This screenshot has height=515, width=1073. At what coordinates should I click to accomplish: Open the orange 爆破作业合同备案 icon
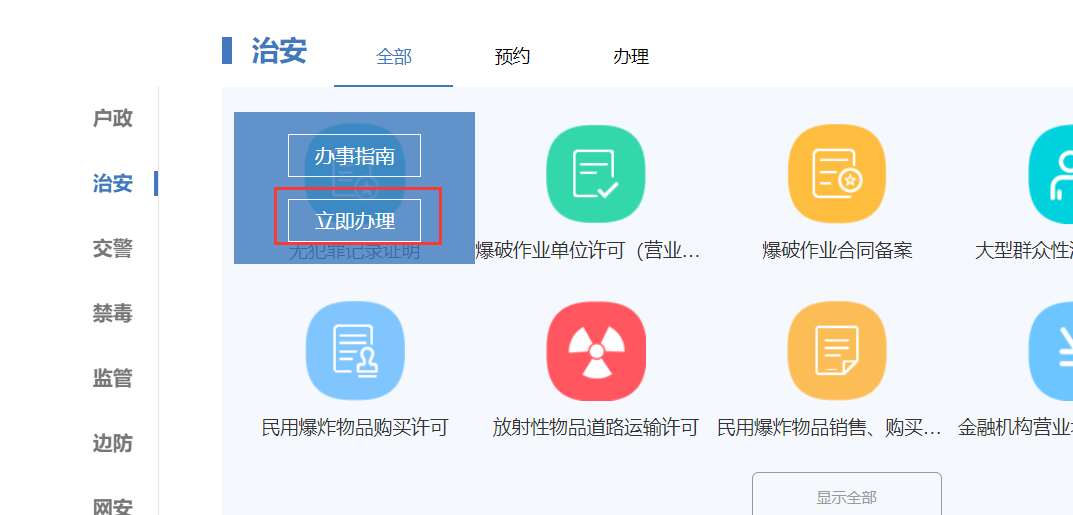coord(837,174)
